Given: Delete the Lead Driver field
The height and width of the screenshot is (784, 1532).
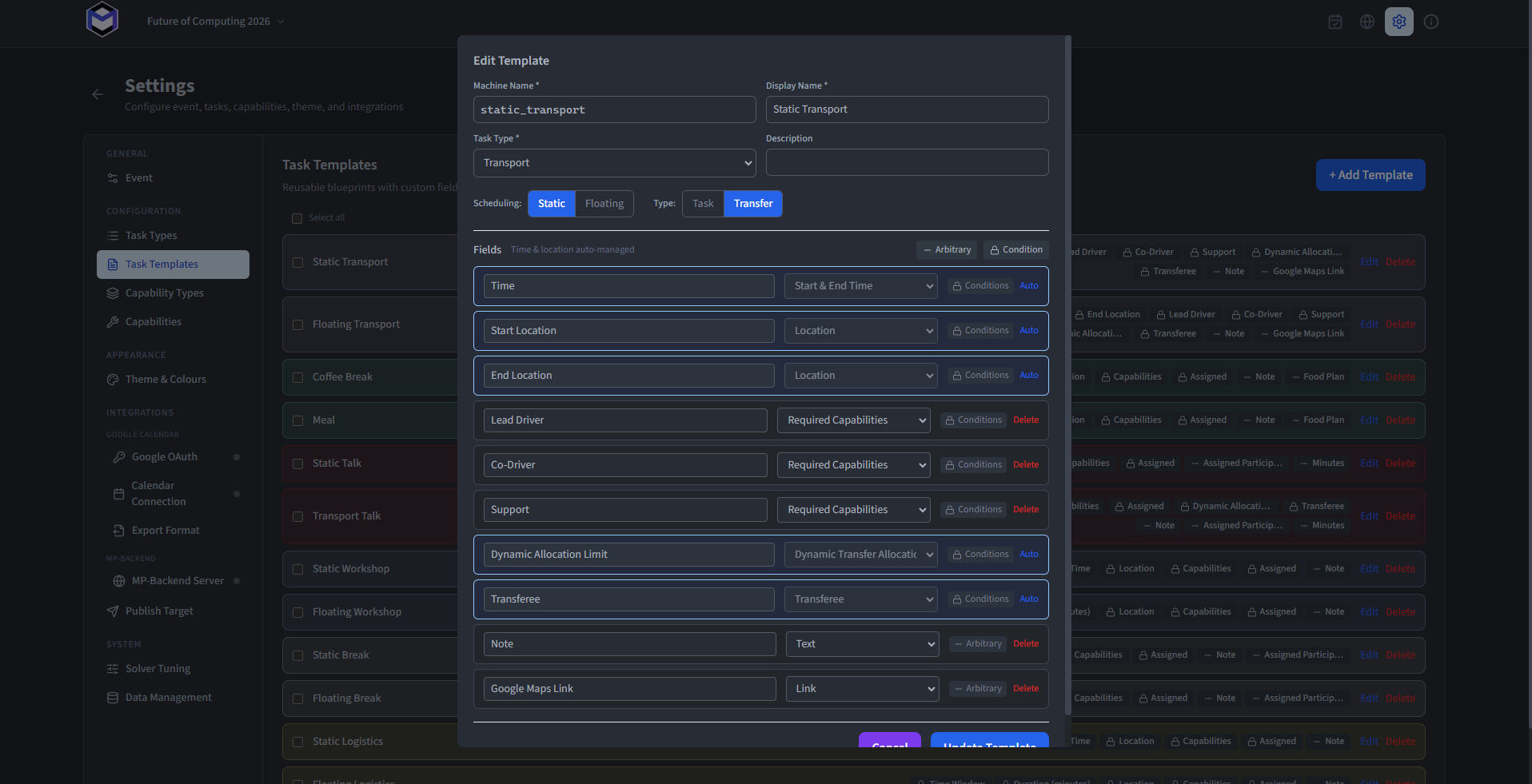Looking at the screenshot, I should click(x=1026, y=420).
